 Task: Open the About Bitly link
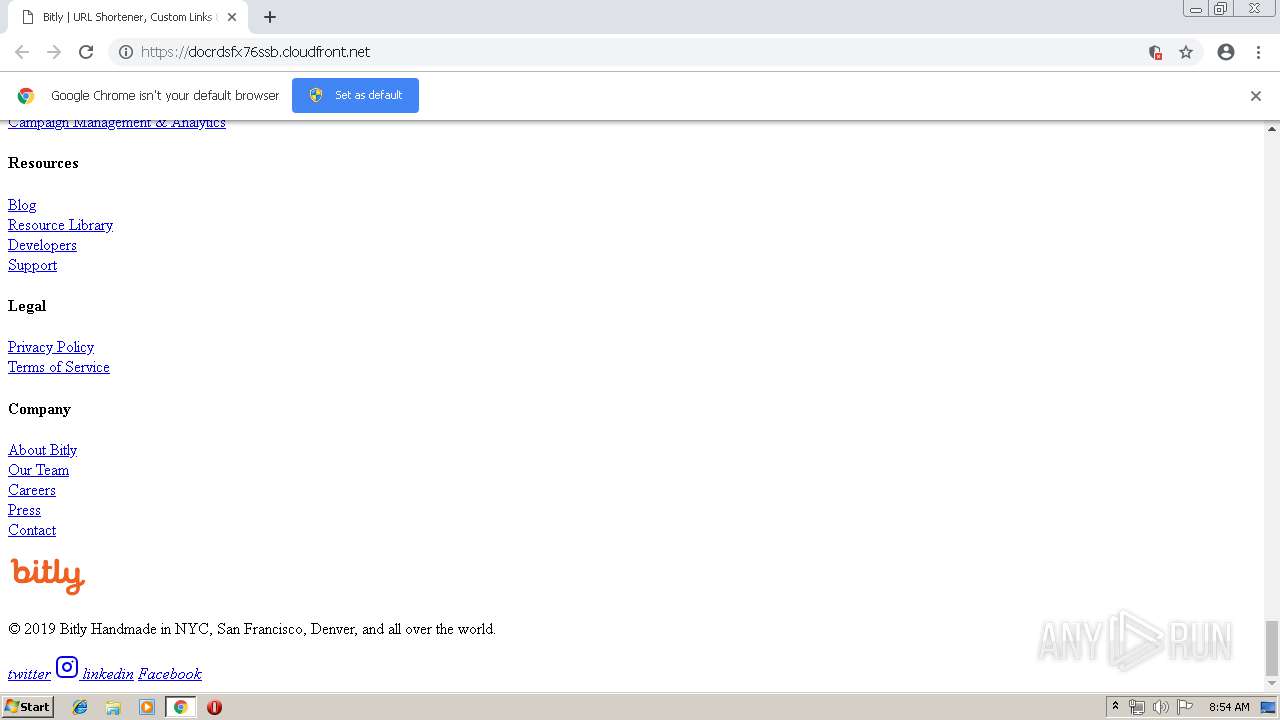(42, 450)
